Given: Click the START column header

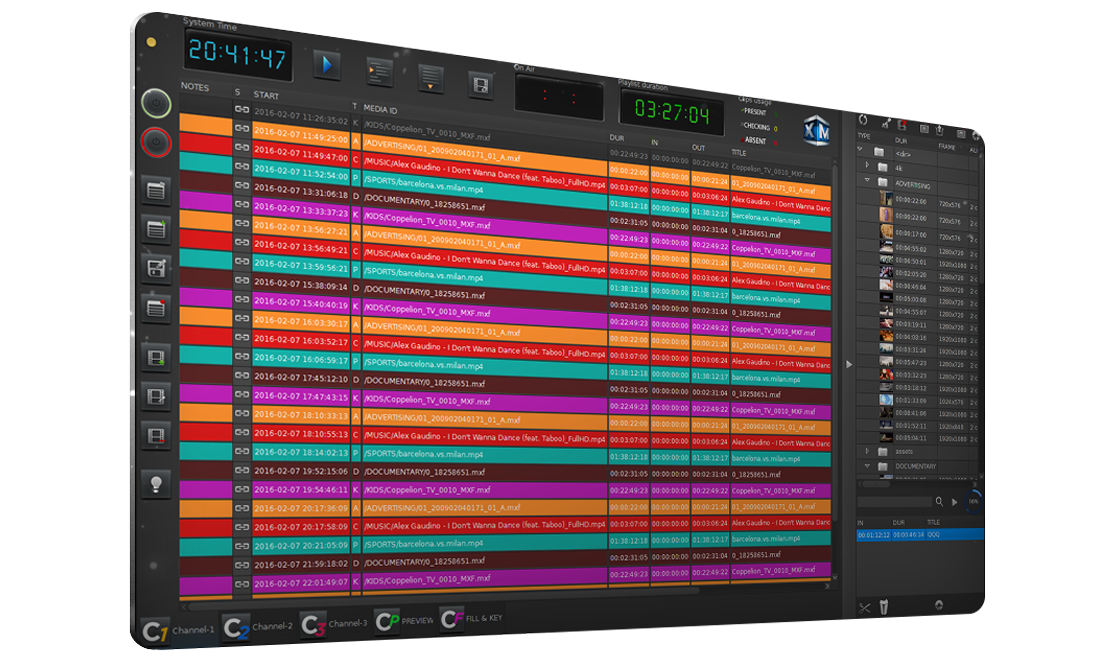Looking at the screenshot, I should coord(266,94).
